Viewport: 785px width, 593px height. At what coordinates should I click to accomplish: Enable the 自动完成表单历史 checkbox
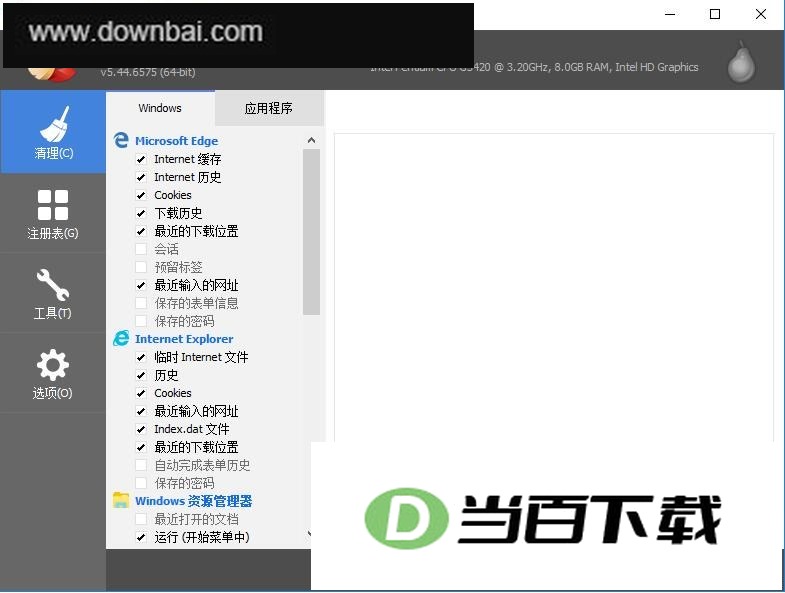click(x=141, y=465)
